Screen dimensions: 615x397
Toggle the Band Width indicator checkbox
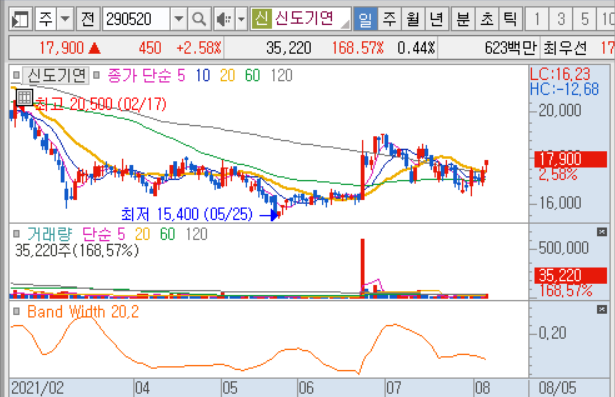[x=16, y=311]
